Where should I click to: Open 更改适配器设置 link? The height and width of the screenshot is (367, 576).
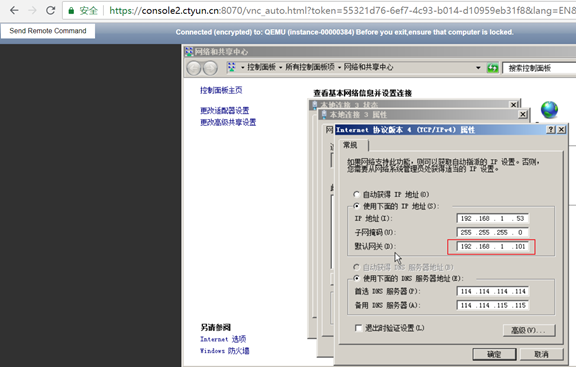224,111
